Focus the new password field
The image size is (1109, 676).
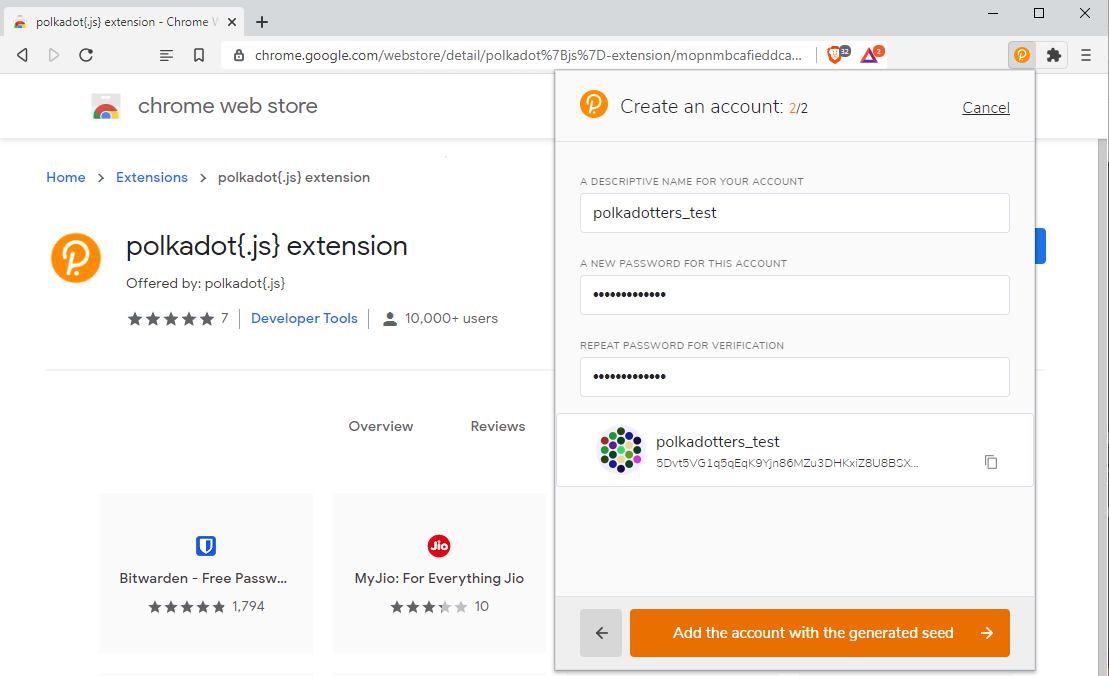794,295
